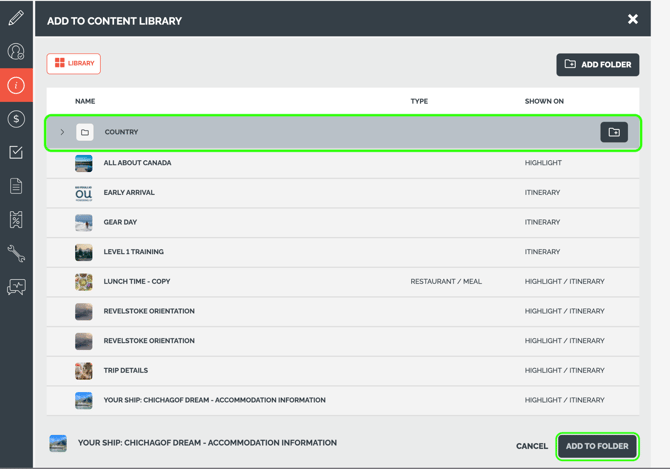This screenshot has height=469, width=670.
Task: Open the dollar pricing sidebar icon
Action: 16,119
